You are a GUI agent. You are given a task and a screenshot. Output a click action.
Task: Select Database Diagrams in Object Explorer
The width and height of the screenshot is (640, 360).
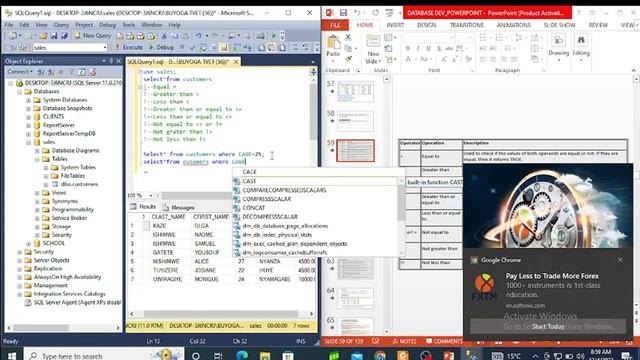[75, 151]
